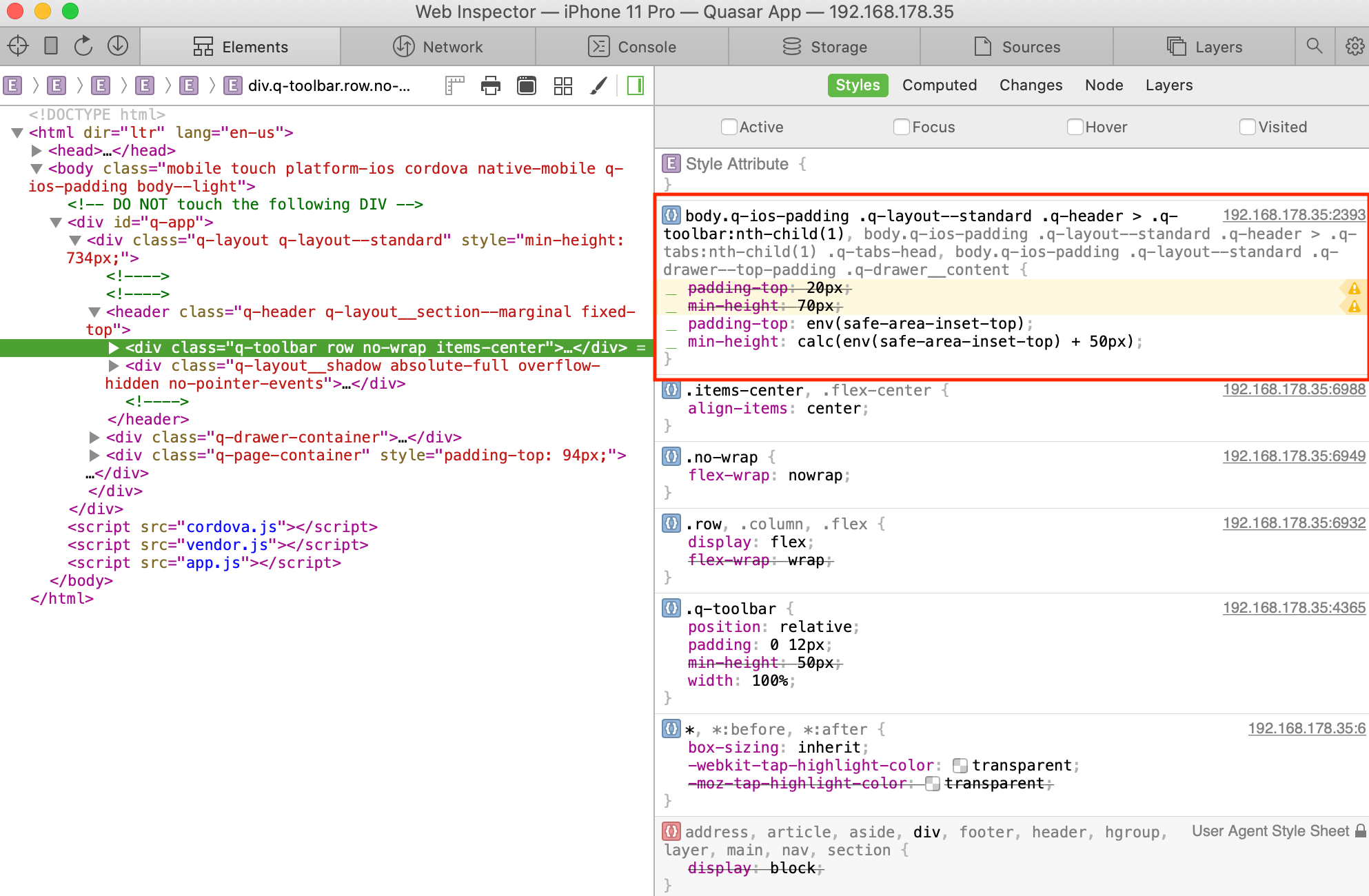Viewport: 1369px width, 896px height.
Task: Click the download web archive icon
Action: (118, 46)
